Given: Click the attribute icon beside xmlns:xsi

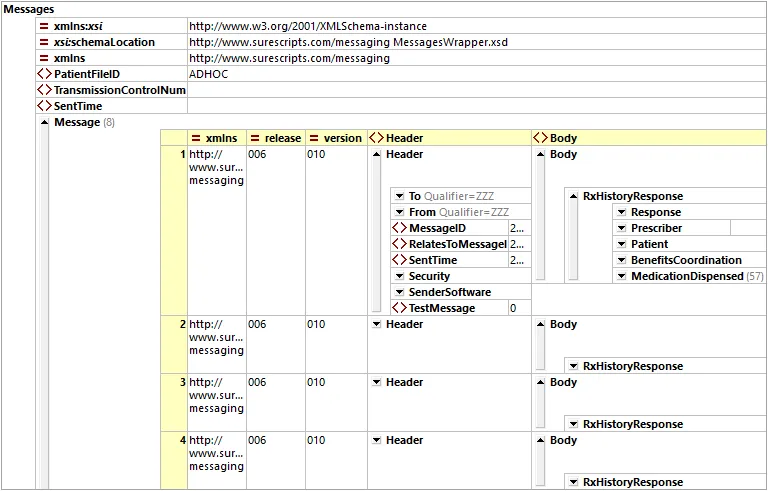Looking at the screenshot, I should click(44, 26).
